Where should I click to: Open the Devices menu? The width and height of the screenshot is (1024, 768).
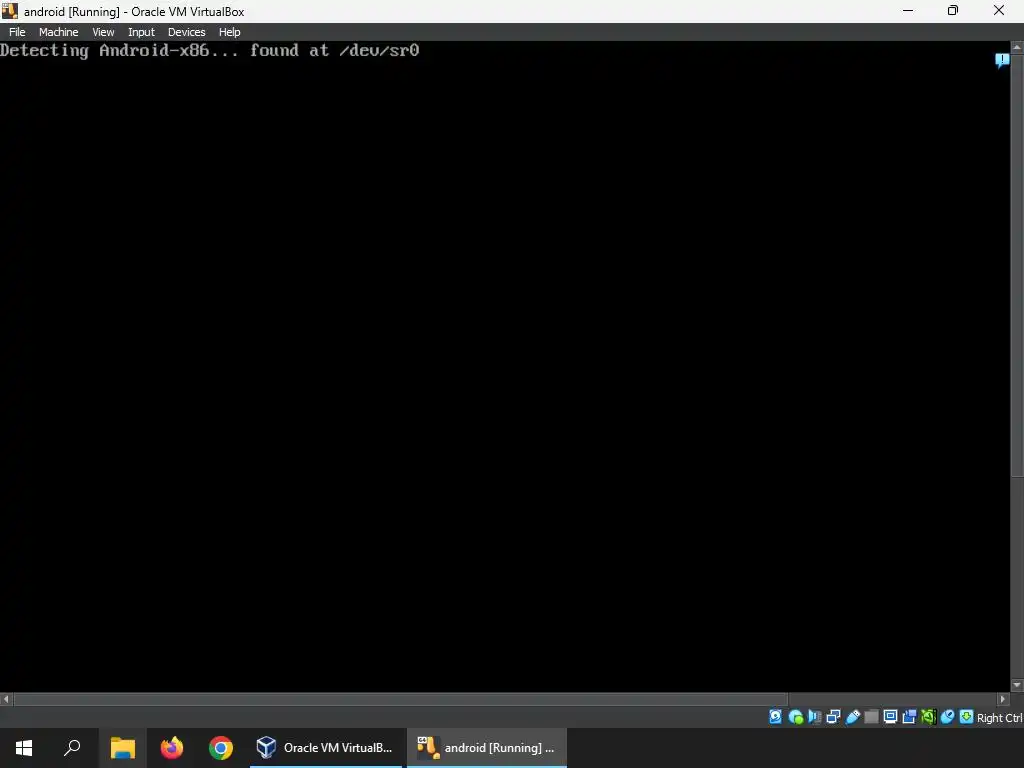click(x=186, y=32)
